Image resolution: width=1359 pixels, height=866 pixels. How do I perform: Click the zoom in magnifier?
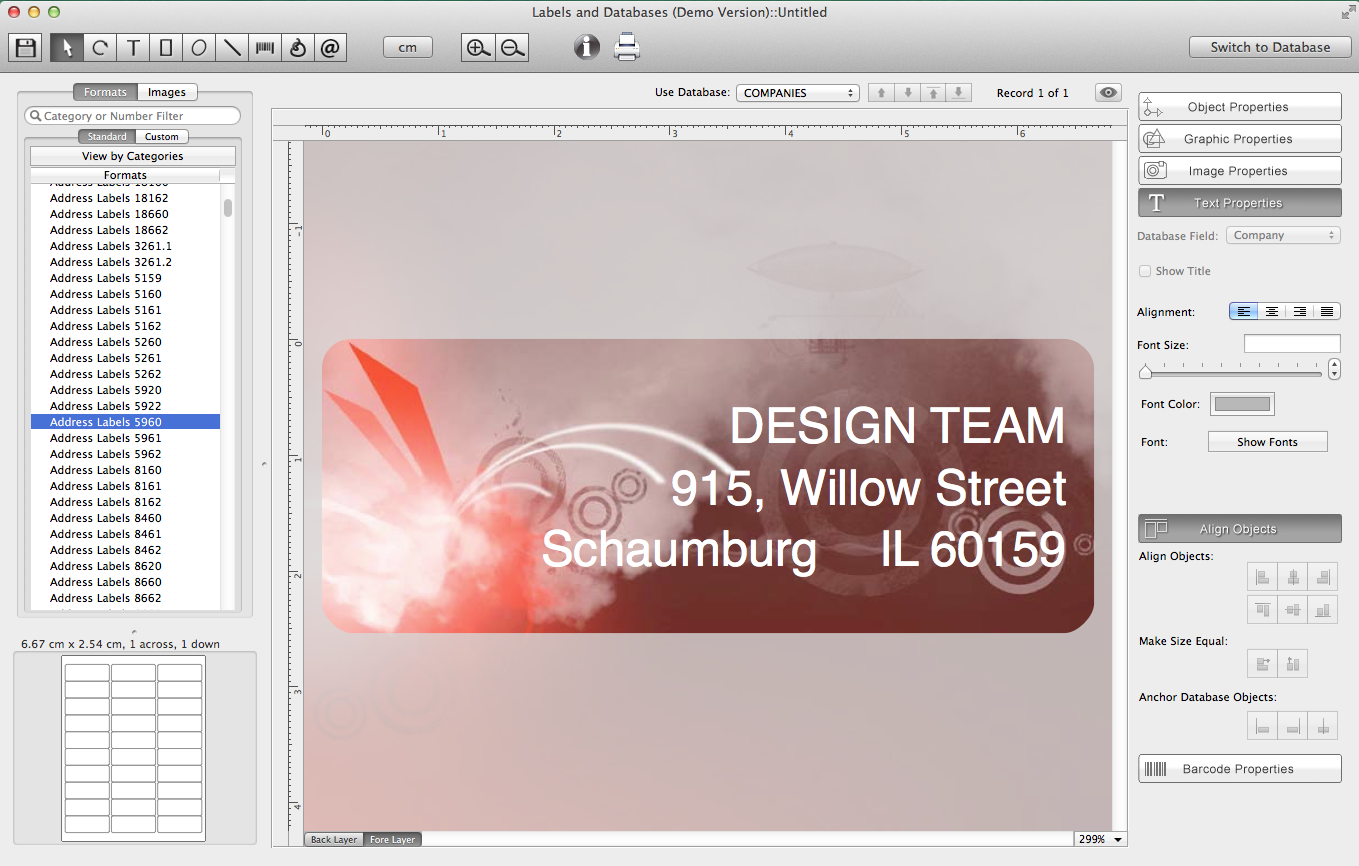click(x=478, y=47)
